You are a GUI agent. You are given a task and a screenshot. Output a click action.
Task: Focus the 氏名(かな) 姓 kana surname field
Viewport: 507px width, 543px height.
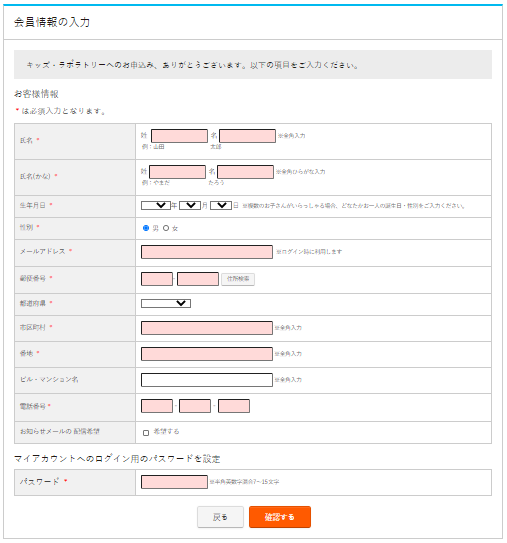click(x=177, y=172)
